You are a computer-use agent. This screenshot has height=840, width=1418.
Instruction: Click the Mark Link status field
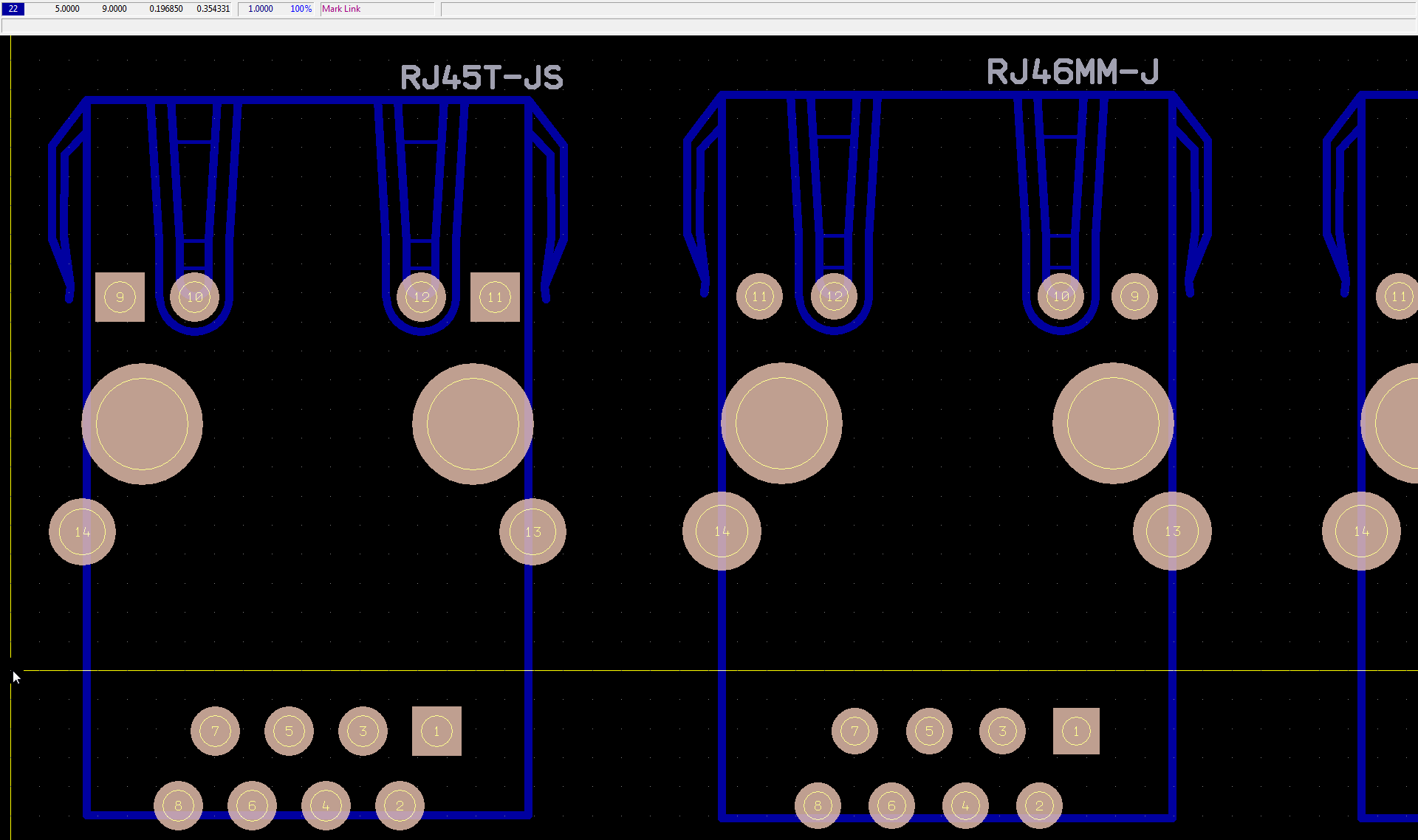click(377, 9)
